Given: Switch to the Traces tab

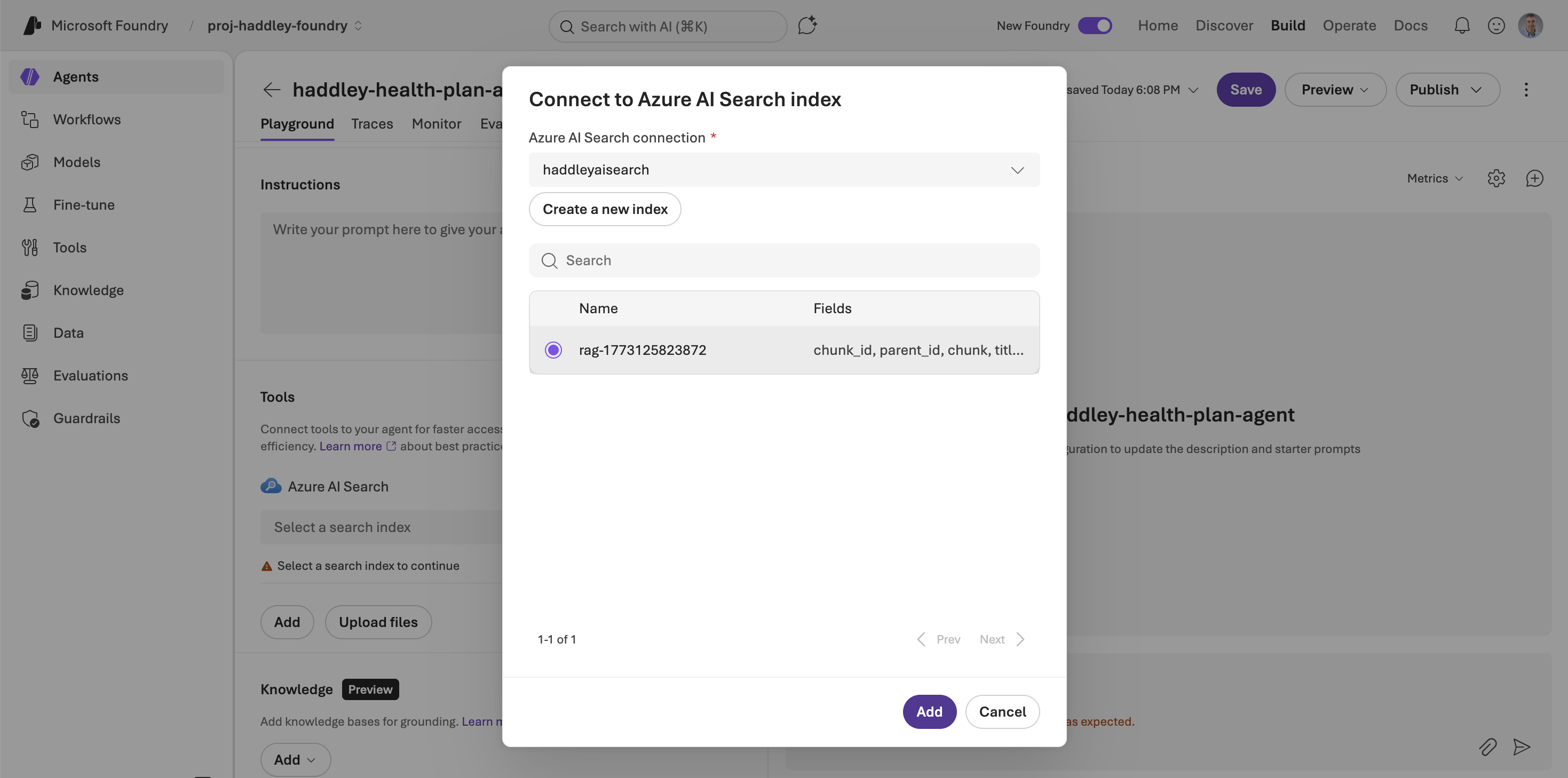Looking at the screenshot, I should pyautogui.click(x=372, y=124).
